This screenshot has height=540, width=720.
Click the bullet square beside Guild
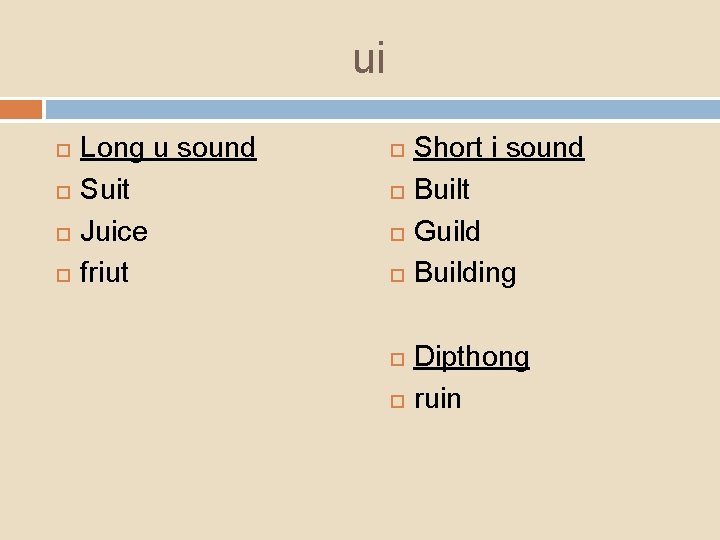click(396, 233)
